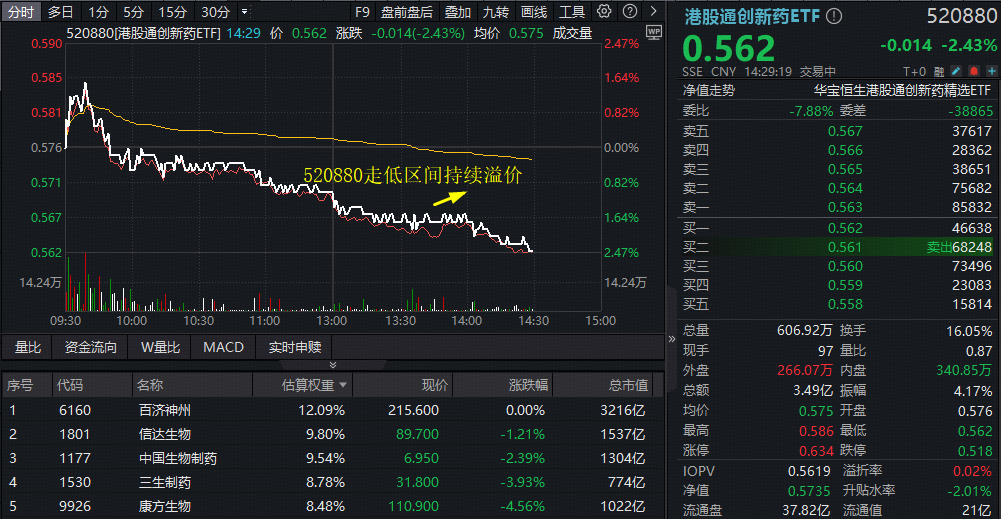The width and height of the screenshot is (1001, 519).
Task: Open the chart settings gear icon
Action: click(x=603, y=12)
